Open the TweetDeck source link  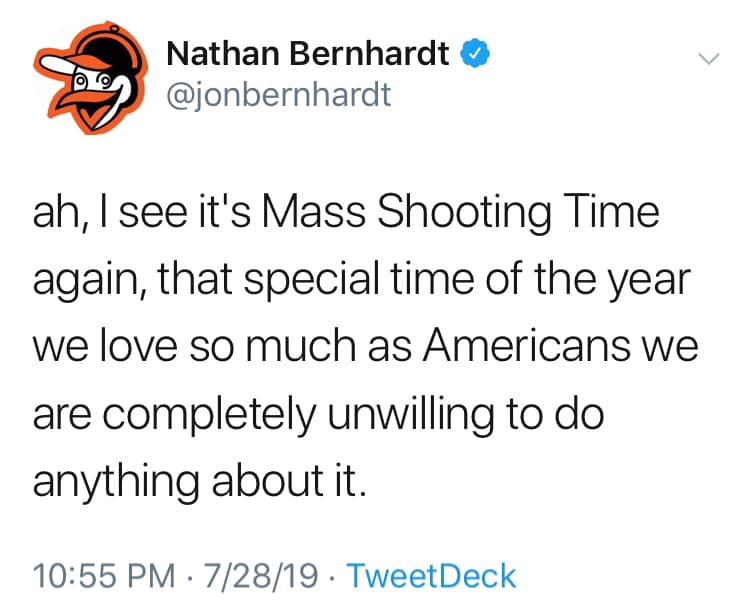click(x=437, y=576)
